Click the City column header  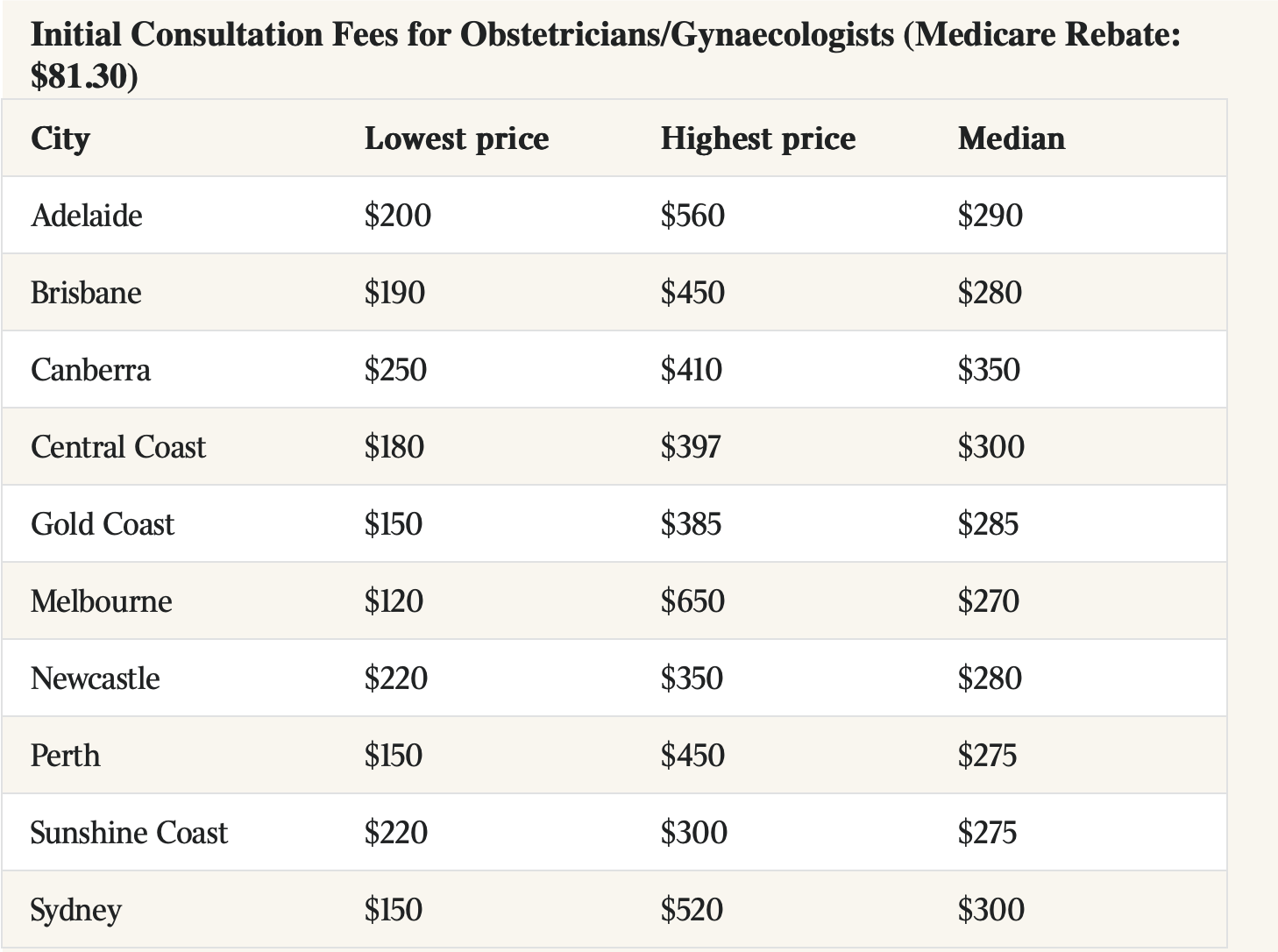point(60,139)
